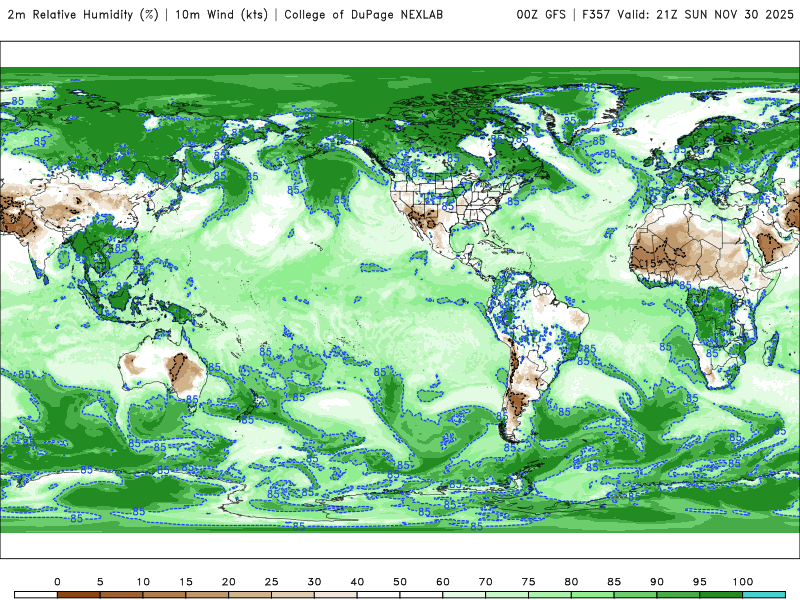
Task: Click the '70' legend label
Action: (x=486, y=582)
